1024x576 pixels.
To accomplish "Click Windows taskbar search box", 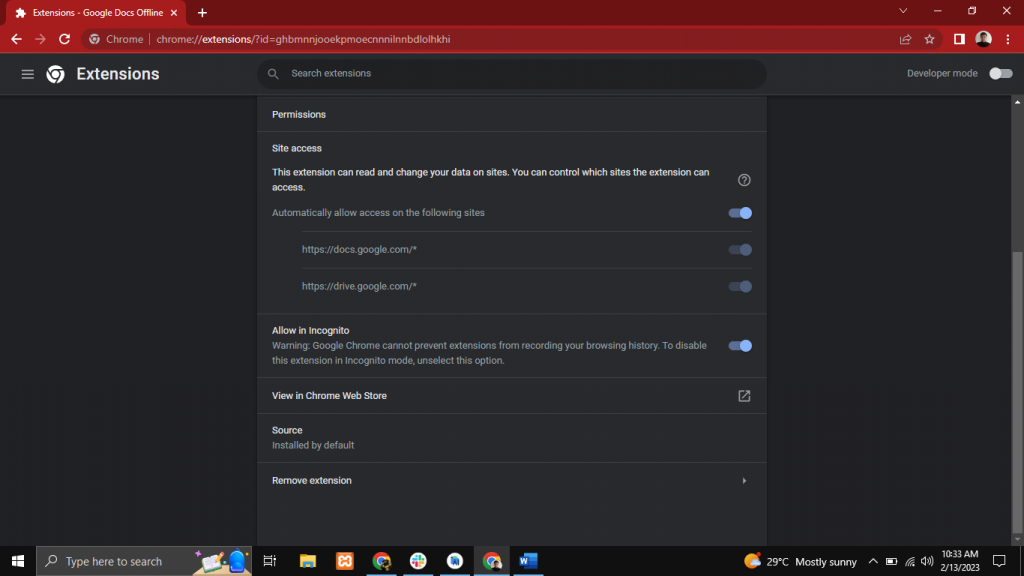I will [x=144, y=561].
